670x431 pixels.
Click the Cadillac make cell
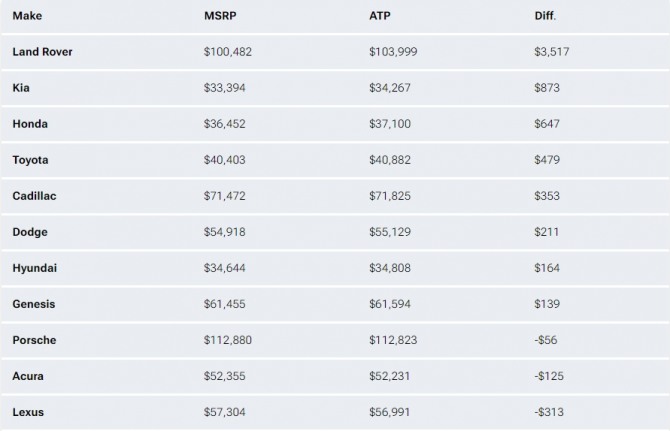point(34,196)
